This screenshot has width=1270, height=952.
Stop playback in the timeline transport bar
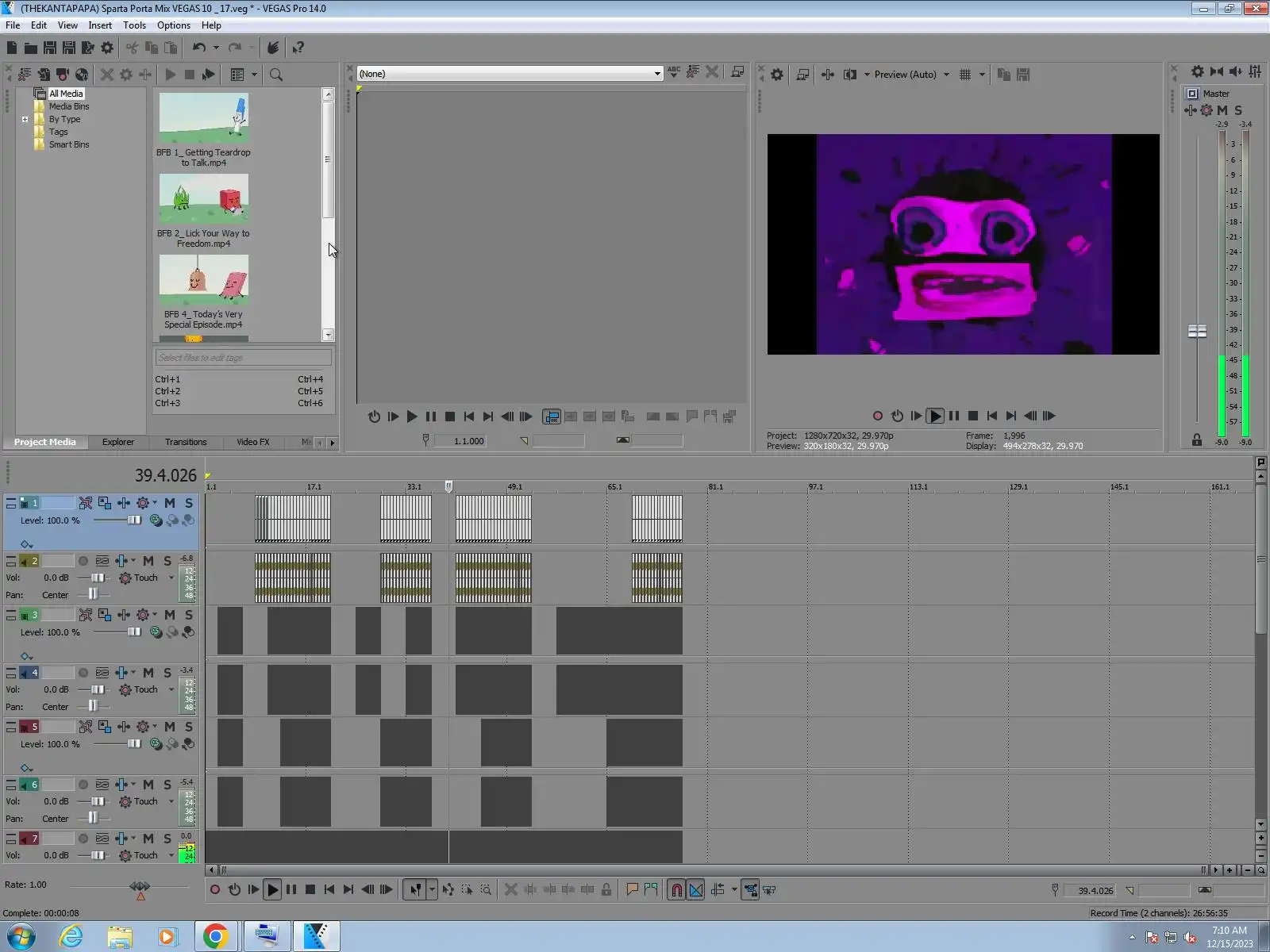[x=310, y=890]
